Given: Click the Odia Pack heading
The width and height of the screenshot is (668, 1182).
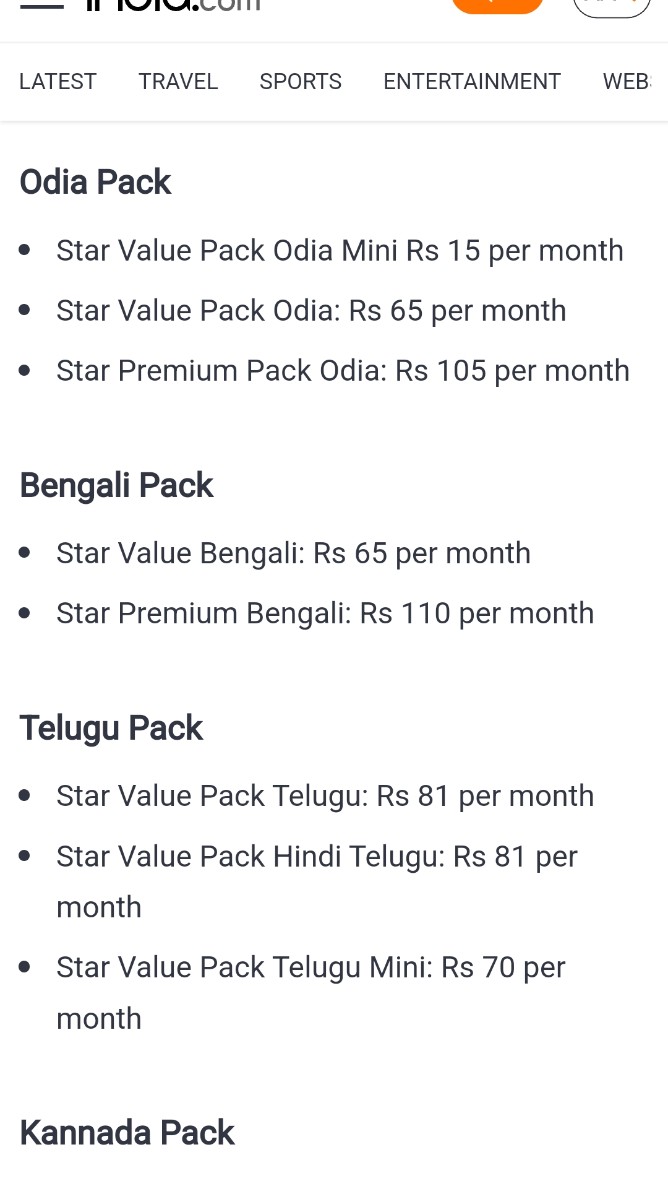Looking at the screenshot, I should [96, 182].
